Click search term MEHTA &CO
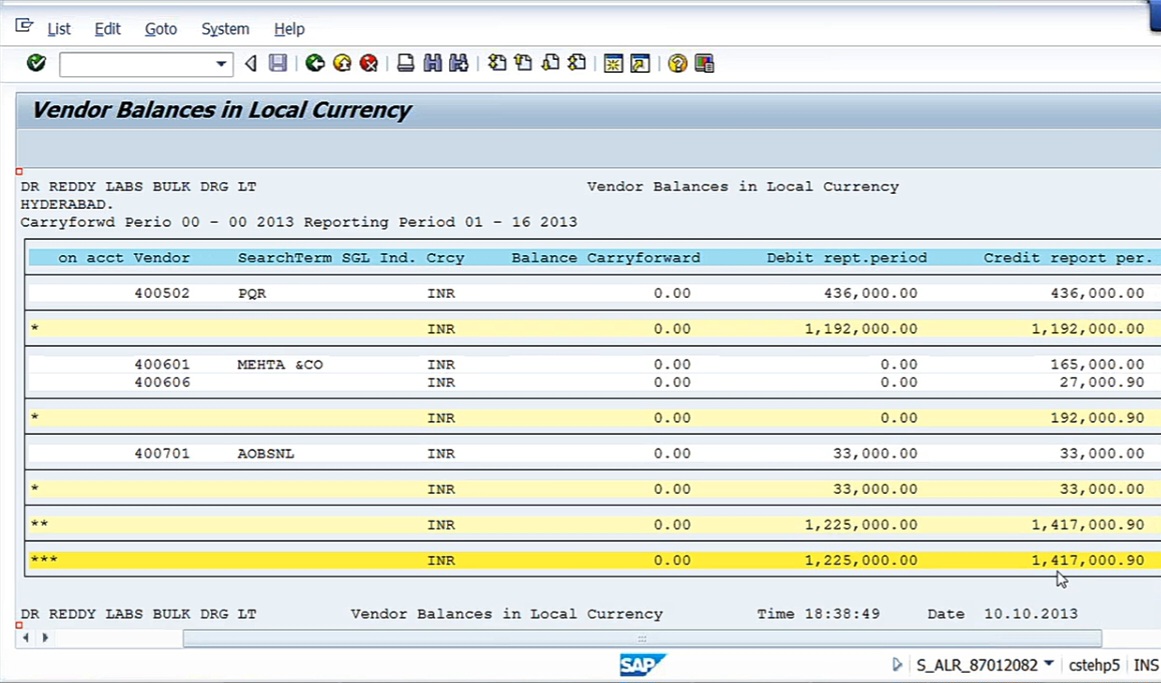 280,364
